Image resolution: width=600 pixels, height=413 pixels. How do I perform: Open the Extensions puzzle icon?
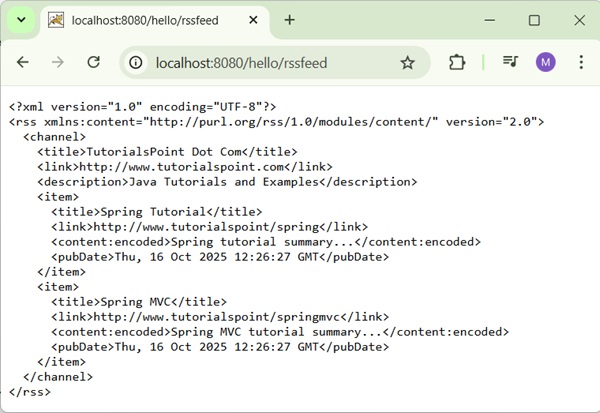point(457,62)
